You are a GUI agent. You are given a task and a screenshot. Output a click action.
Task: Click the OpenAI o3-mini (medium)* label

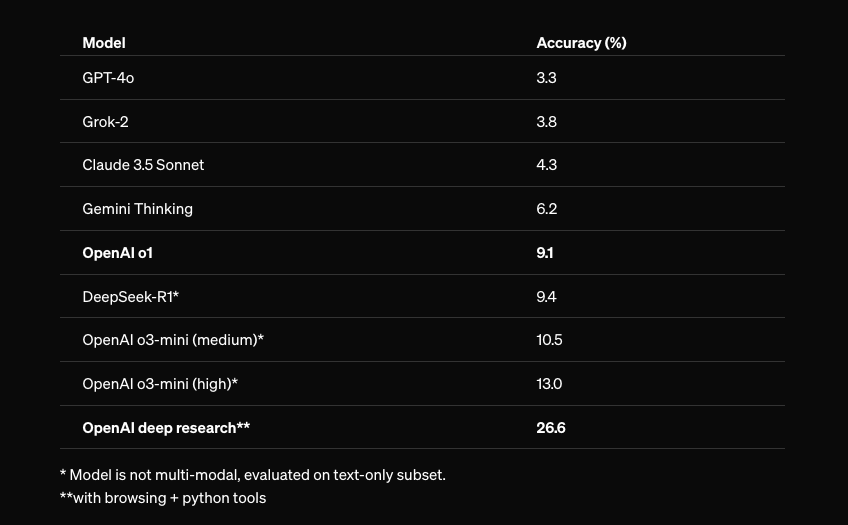point(173,339)
